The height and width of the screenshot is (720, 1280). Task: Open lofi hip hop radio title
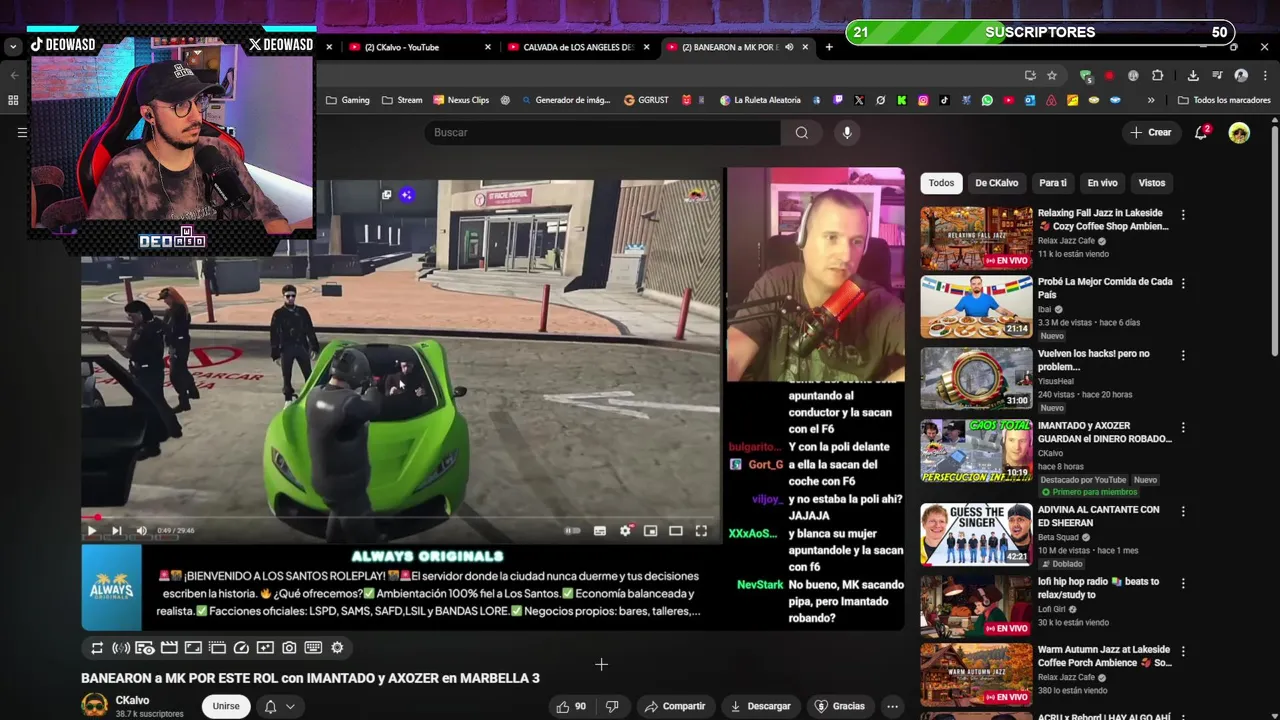tap(1098, 588)
